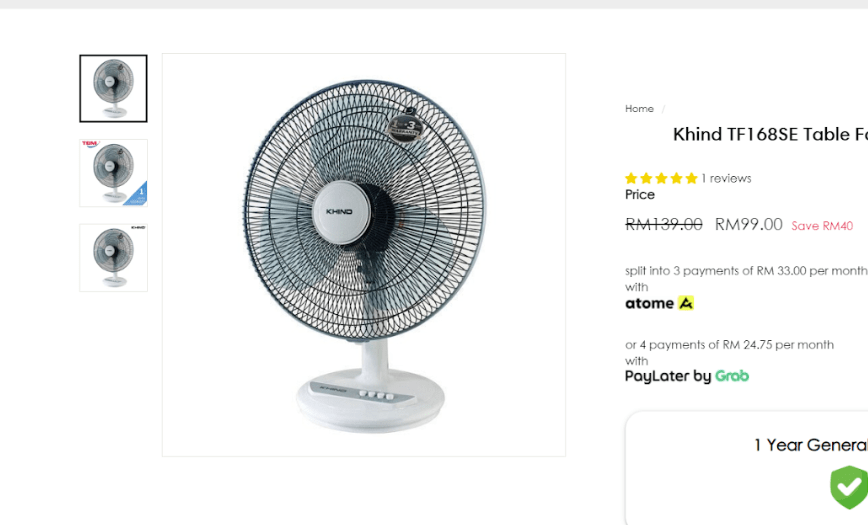Click the green Grab logo

[x=732, y=376]
